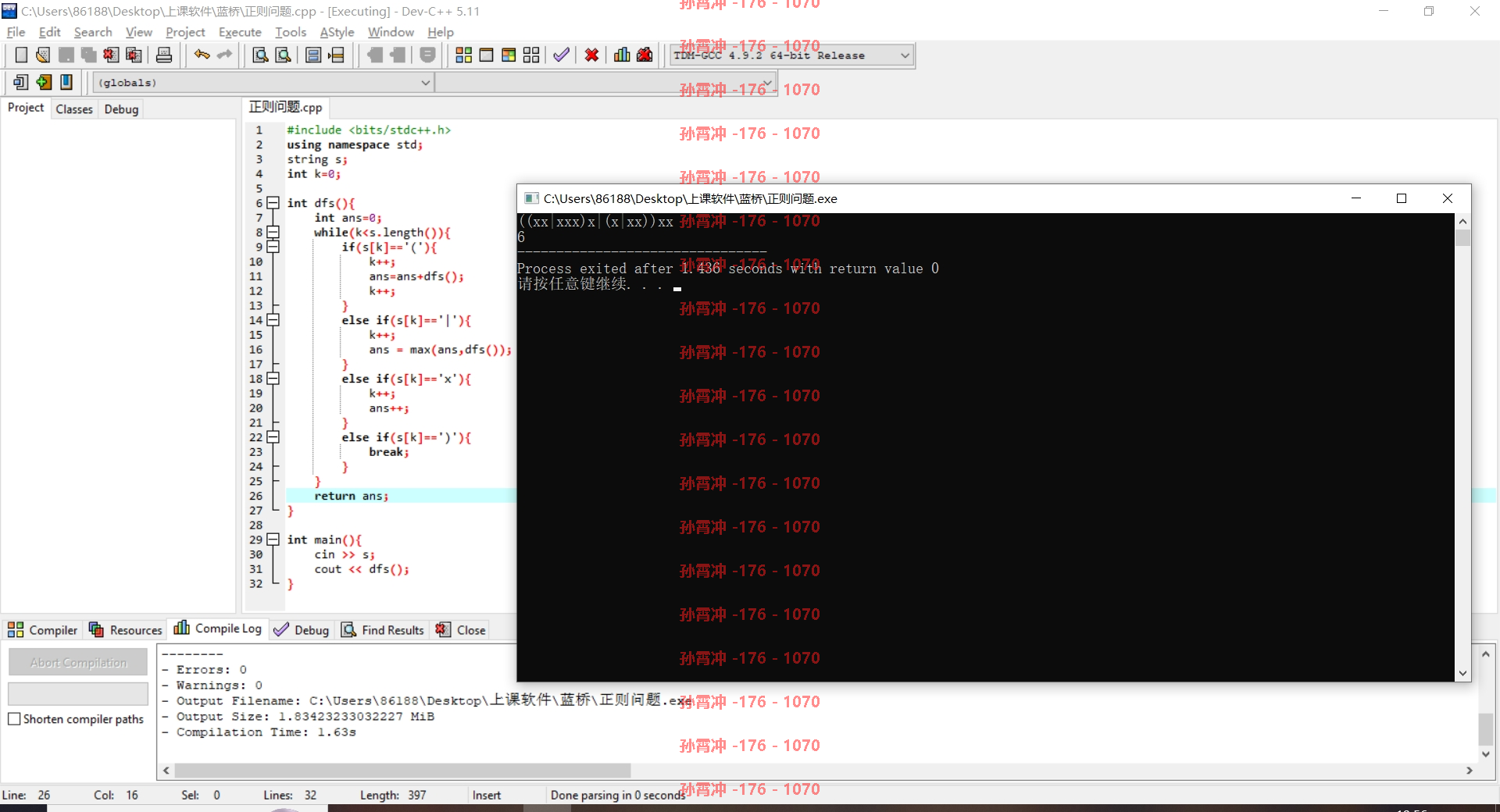Click the Save file toolbar icon
Image resolution: width=1500 pixels, height=812 pixels.
click(66, 55)
